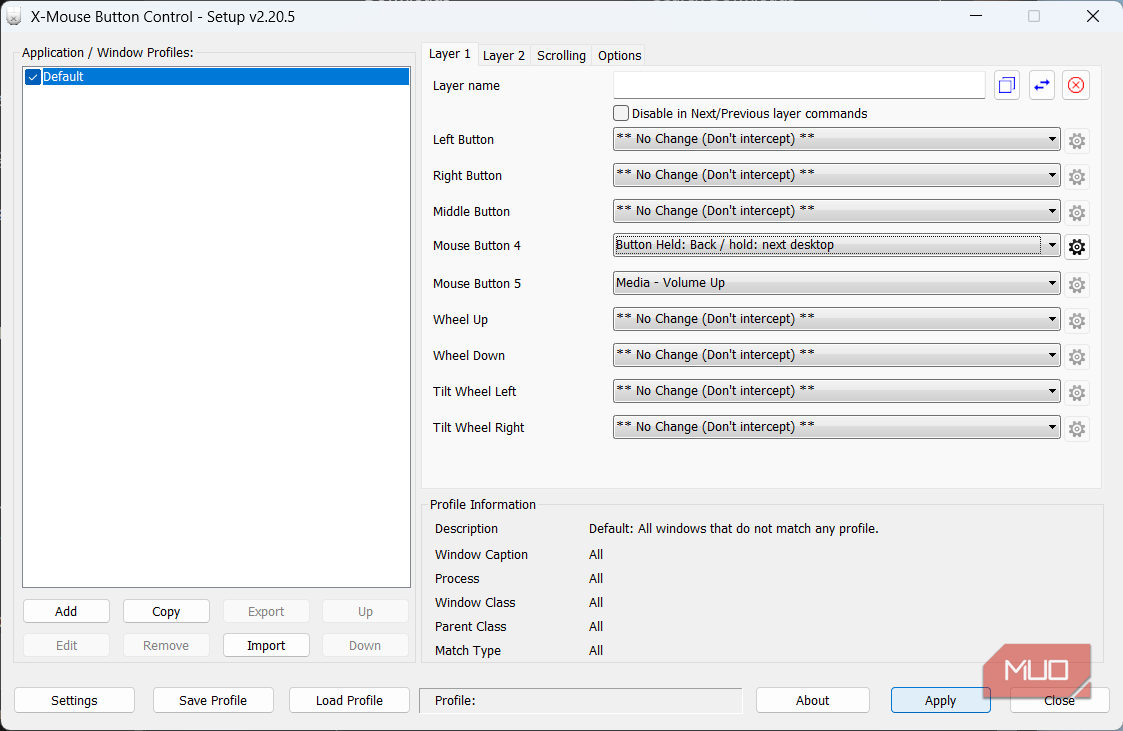
Task: Open the Settings button
Action: (x=74, y=700)
